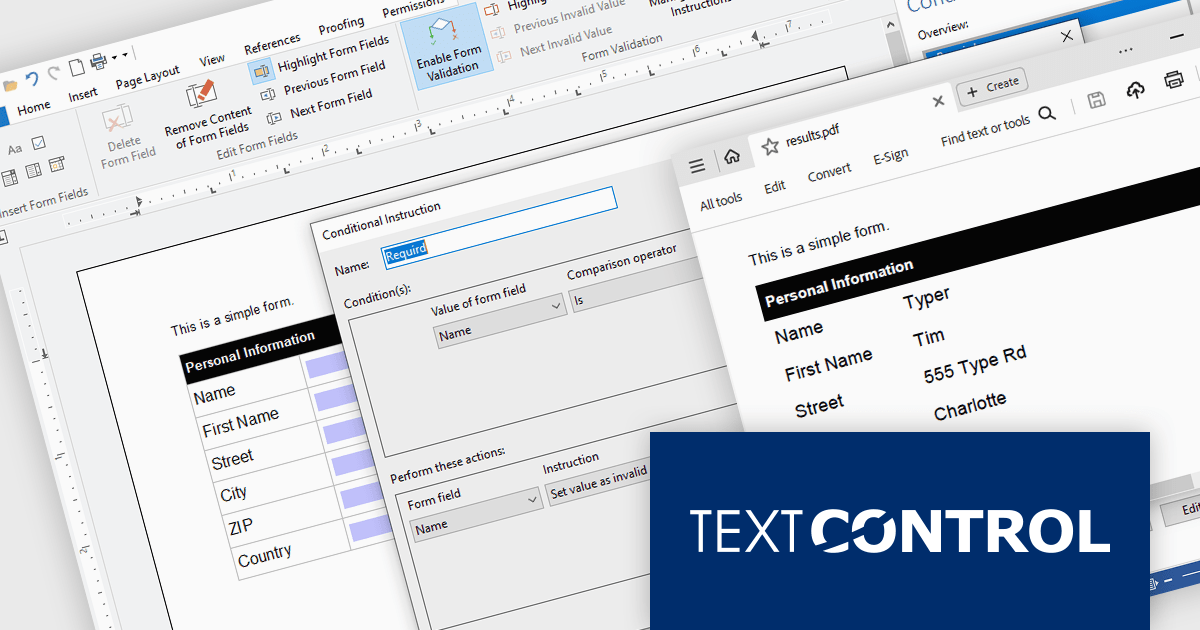Screen dimensions: 1200x630
Task: Open the Proofing ribbon tab
Action: (x=341, y=27)
